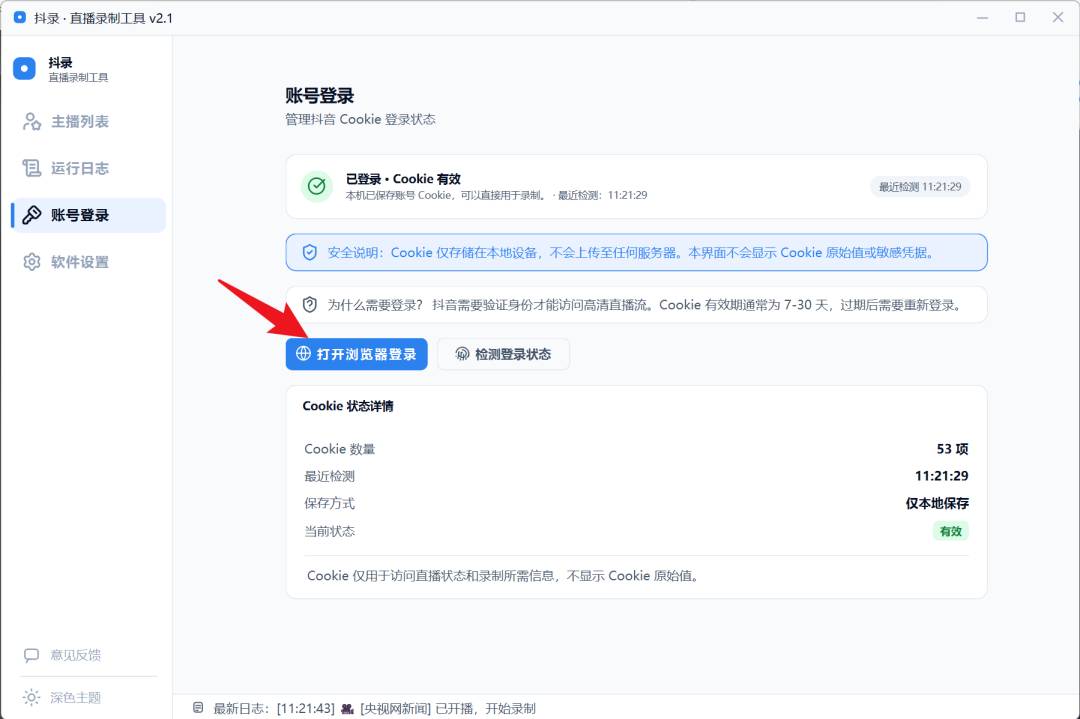The image size is (1080, 719).
Task: Click the 保存方式 label
Action: point(329,503)
